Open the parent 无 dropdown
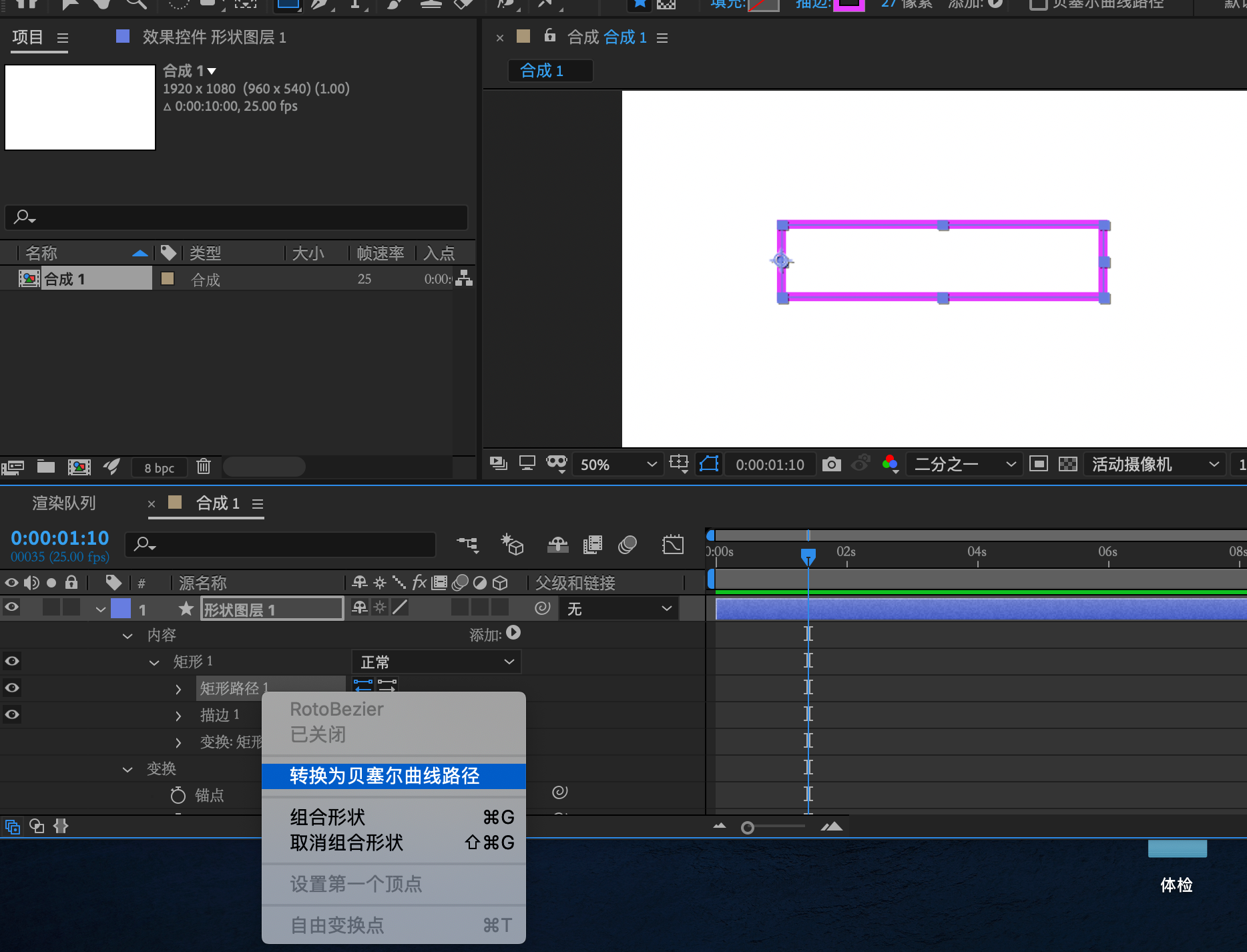This screenshot has width=1247, height=952. (x=620, y=608)
